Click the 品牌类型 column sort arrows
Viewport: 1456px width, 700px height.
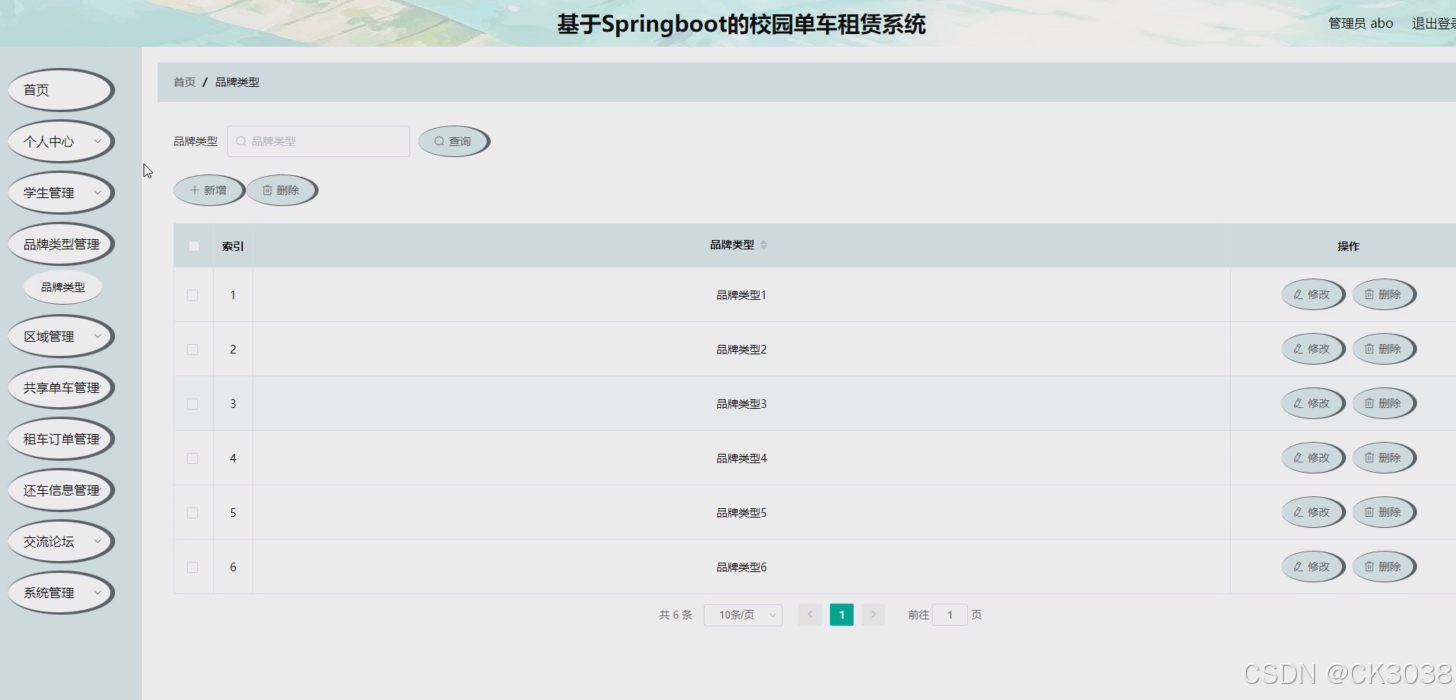point(763,244)
